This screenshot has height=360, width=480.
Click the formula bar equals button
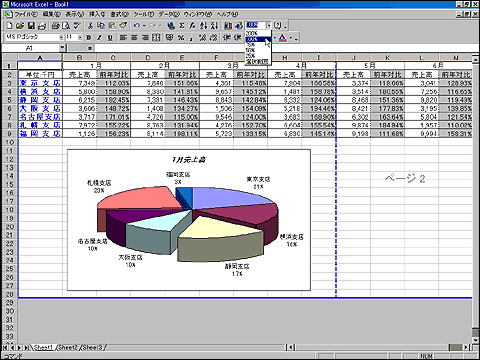point(90,48)
